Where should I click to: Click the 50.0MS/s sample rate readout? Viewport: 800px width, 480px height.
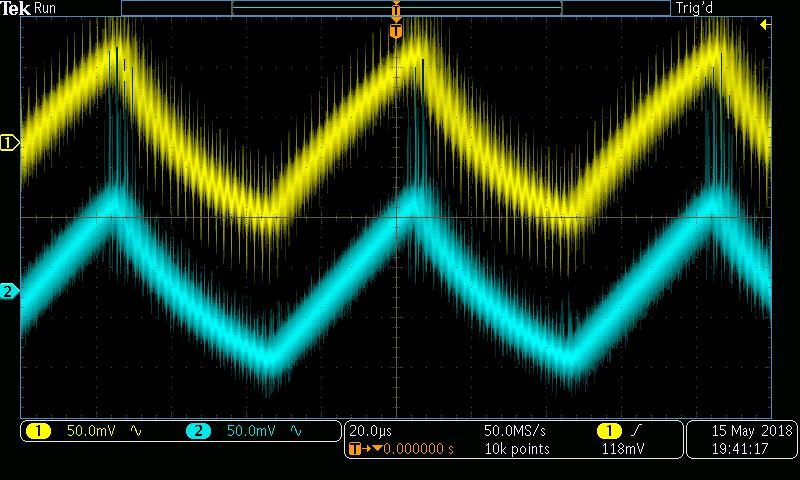(x=515, y=431)
